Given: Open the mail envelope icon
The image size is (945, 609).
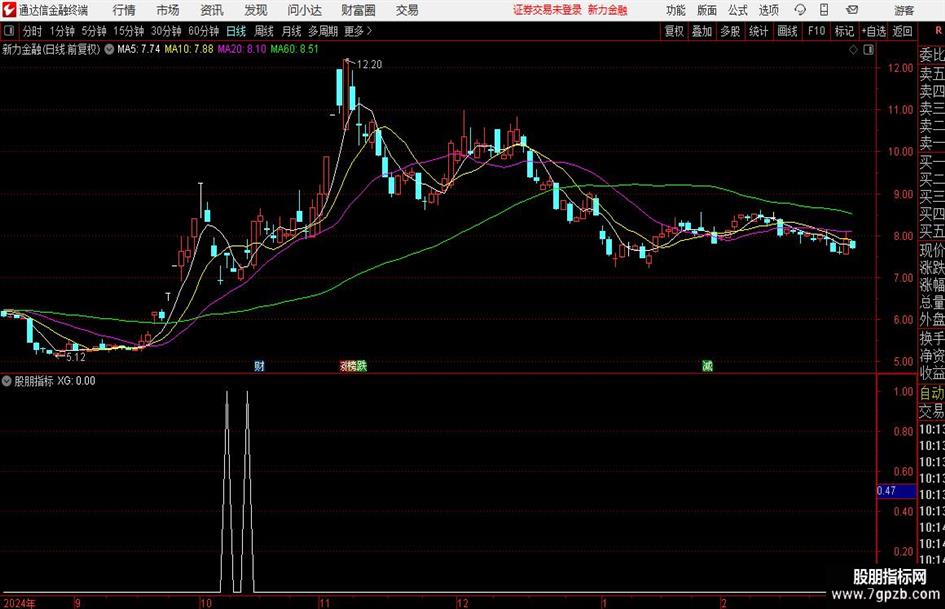Looking at the screenshot, I should (x=852, y=10).
